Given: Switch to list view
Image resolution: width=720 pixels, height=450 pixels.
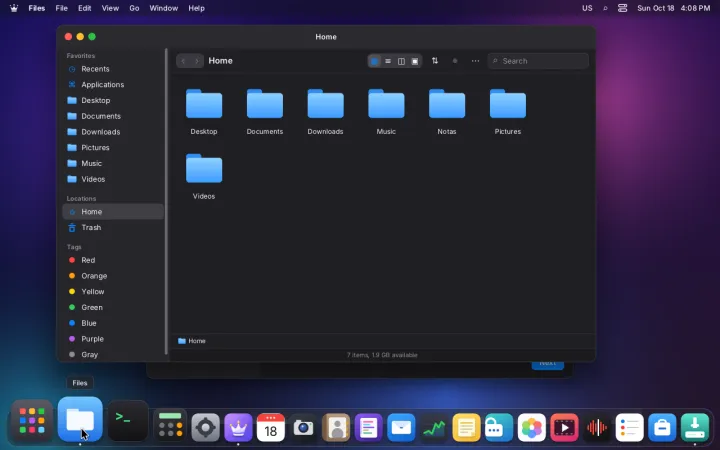Looking at the screenshot, I should pyautogui.click(x=388, y=61).
